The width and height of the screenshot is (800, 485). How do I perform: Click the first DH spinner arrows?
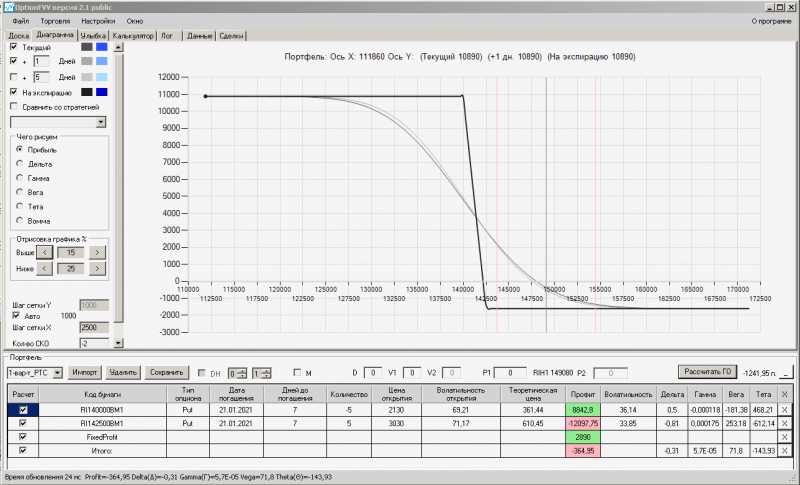click(242, 373)
